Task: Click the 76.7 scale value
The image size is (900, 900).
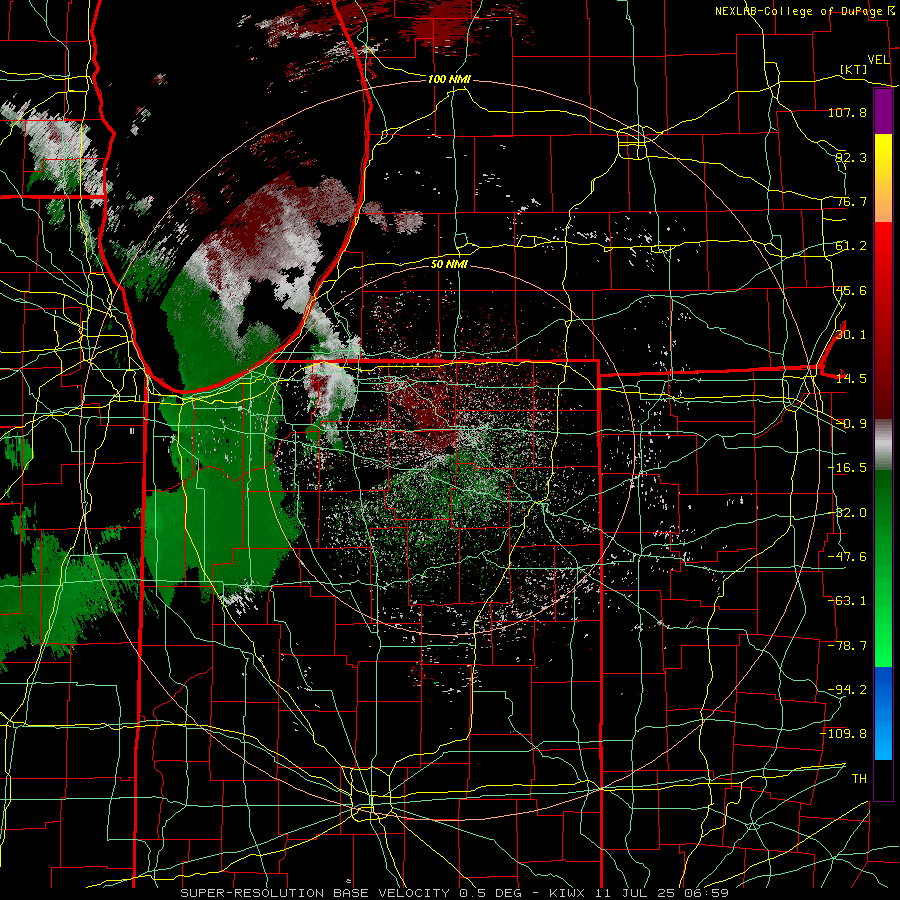Action: (851, 201)
